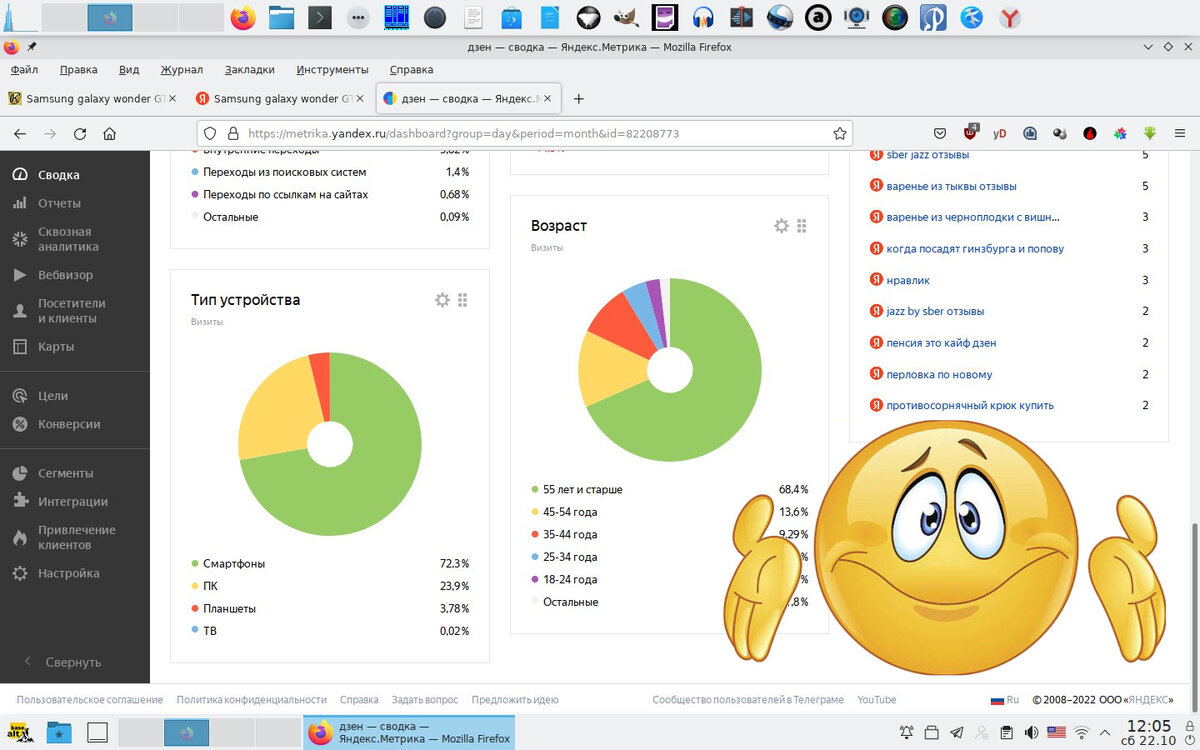Open query перловка по новому
Viewport: 1200px width, 750px height.
coord(939,374)
